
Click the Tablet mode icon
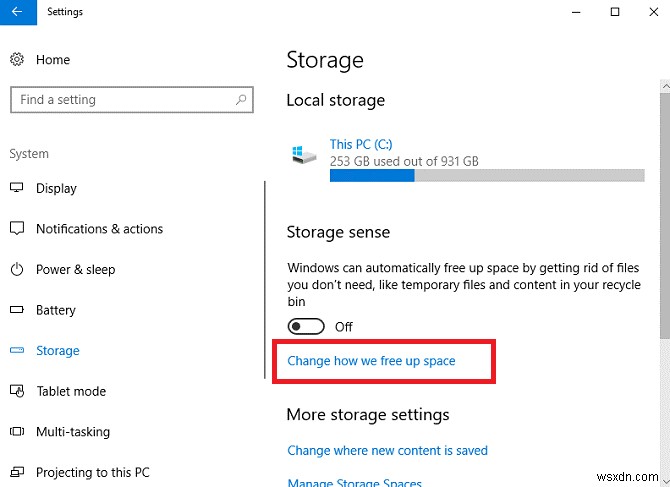17,391
